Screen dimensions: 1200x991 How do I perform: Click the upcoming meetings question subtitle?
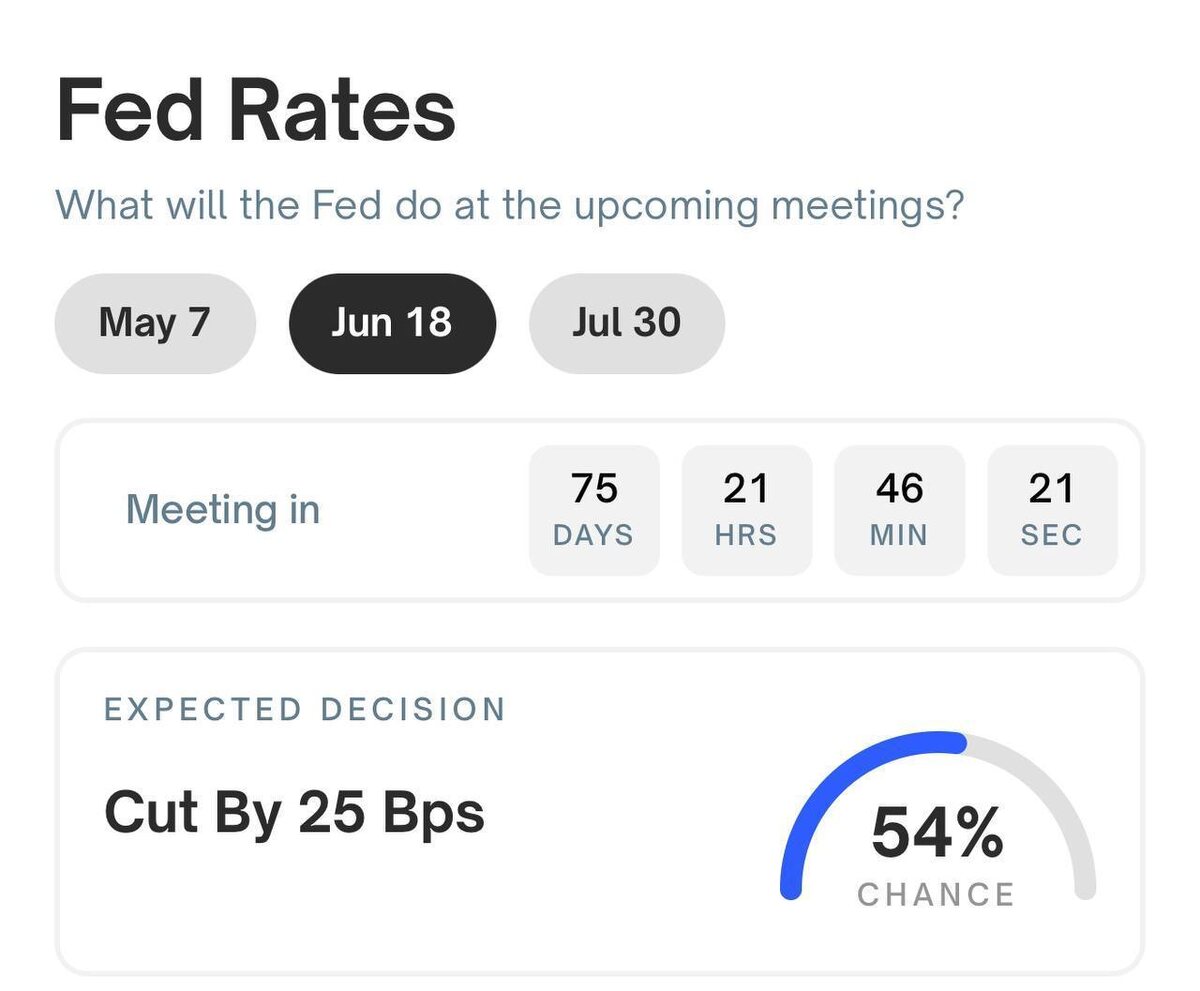[509, 205]
